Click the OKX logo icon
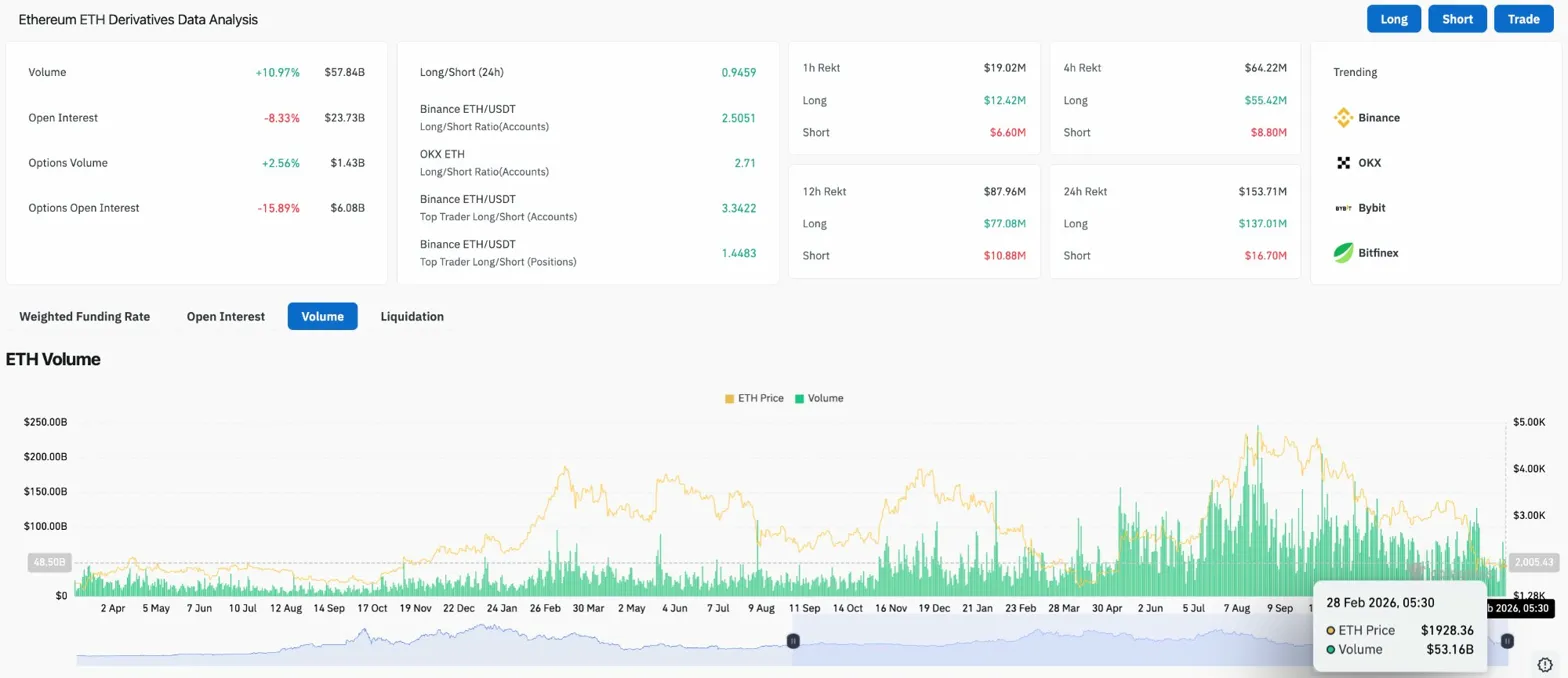This screenshot has height=678, width=1568. point(1343,163)
